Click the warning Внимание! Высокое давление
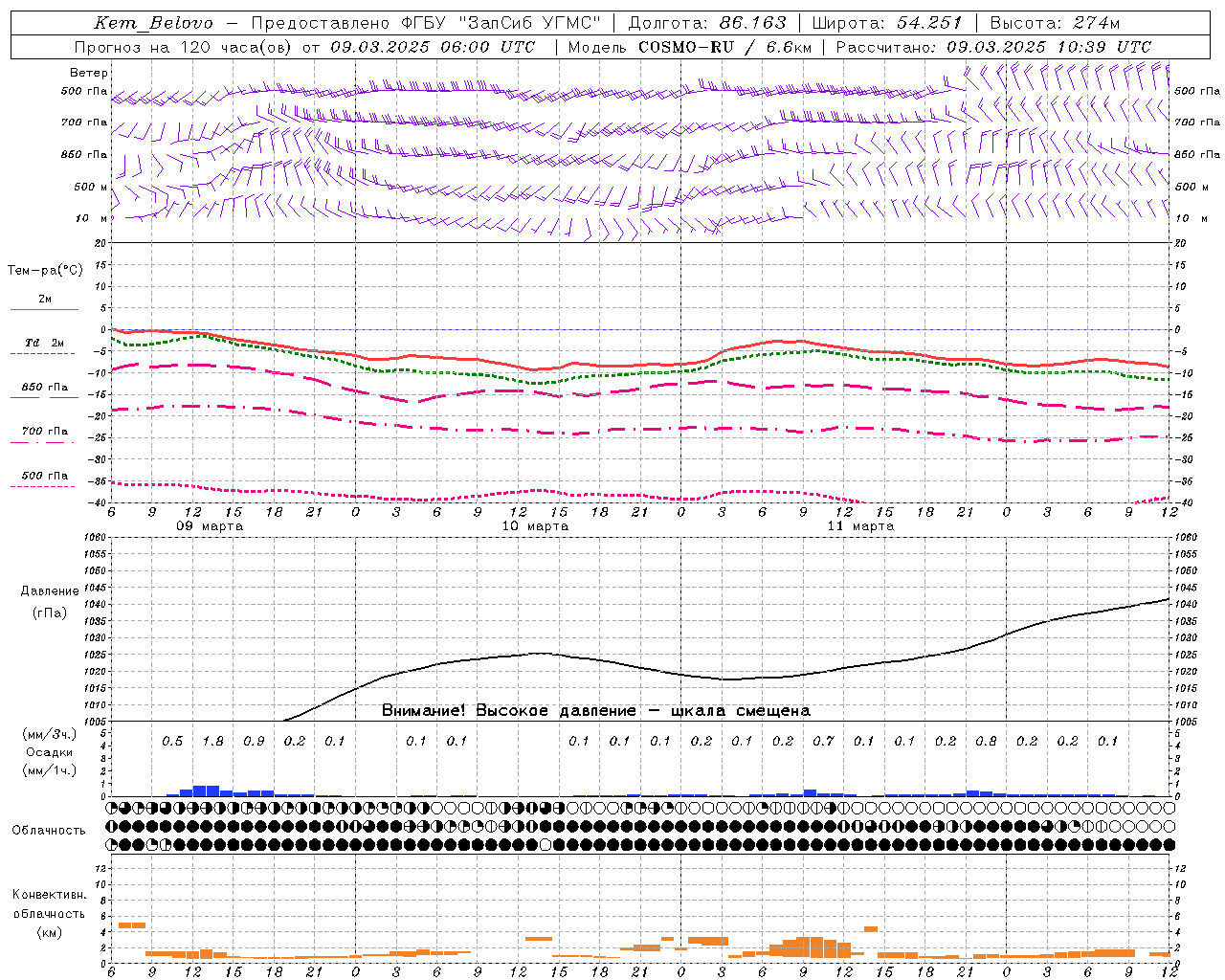This screenshot has width=1225, height=980. pos(508,711)
